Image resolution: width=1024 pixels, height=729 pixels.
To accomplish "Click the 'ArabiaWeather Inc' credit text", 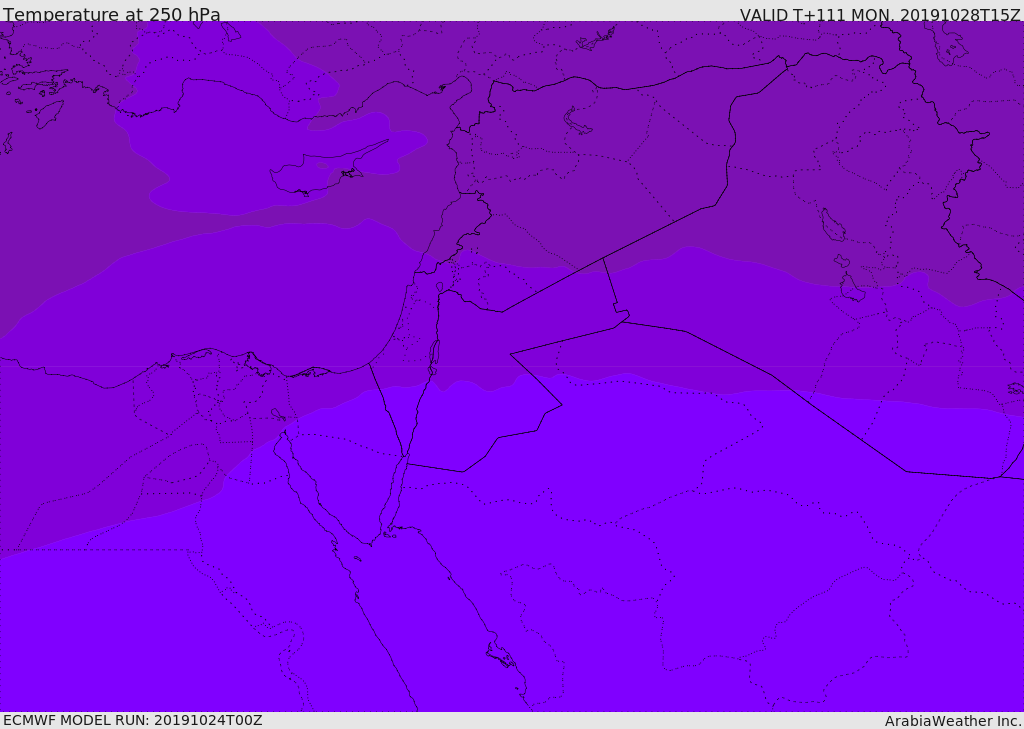I will 953,721.
